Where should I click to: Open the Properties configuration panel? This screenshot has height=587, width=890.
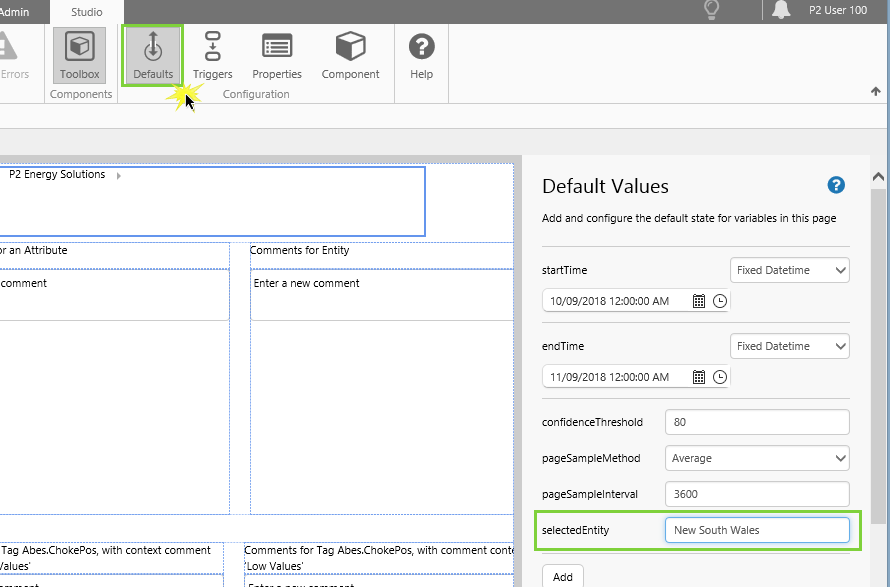tap(277, 56)
